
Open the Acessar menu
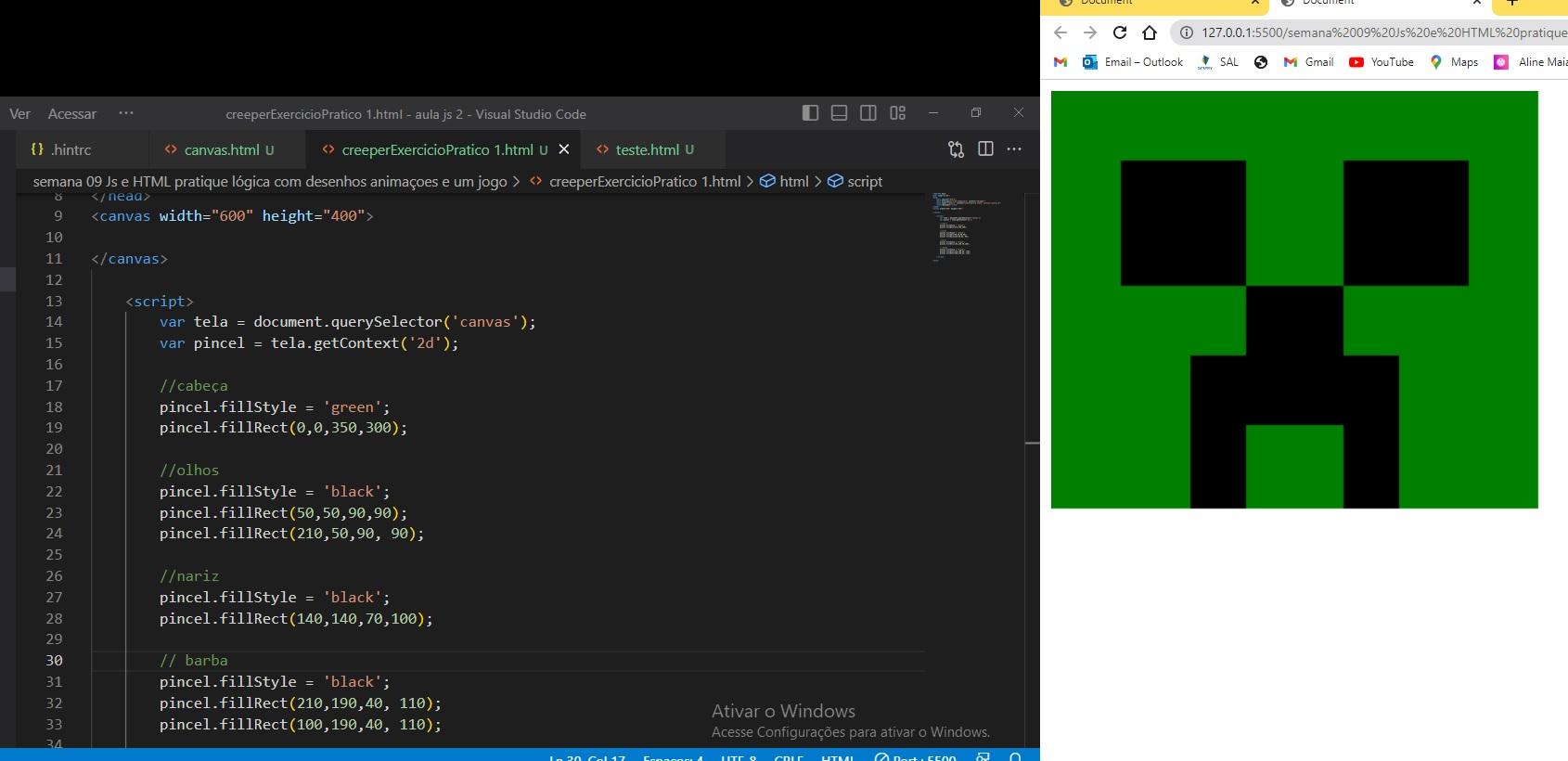(72, 114)
